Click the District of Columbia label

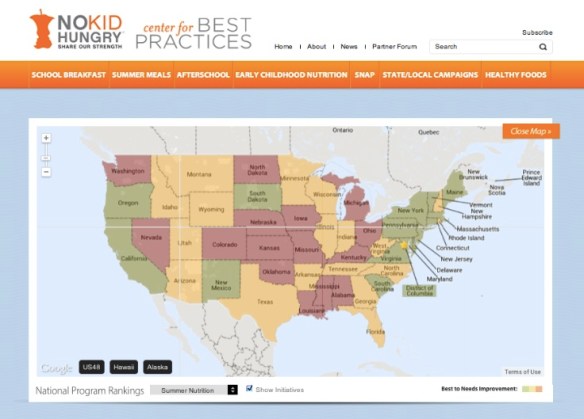click(419, 291)
